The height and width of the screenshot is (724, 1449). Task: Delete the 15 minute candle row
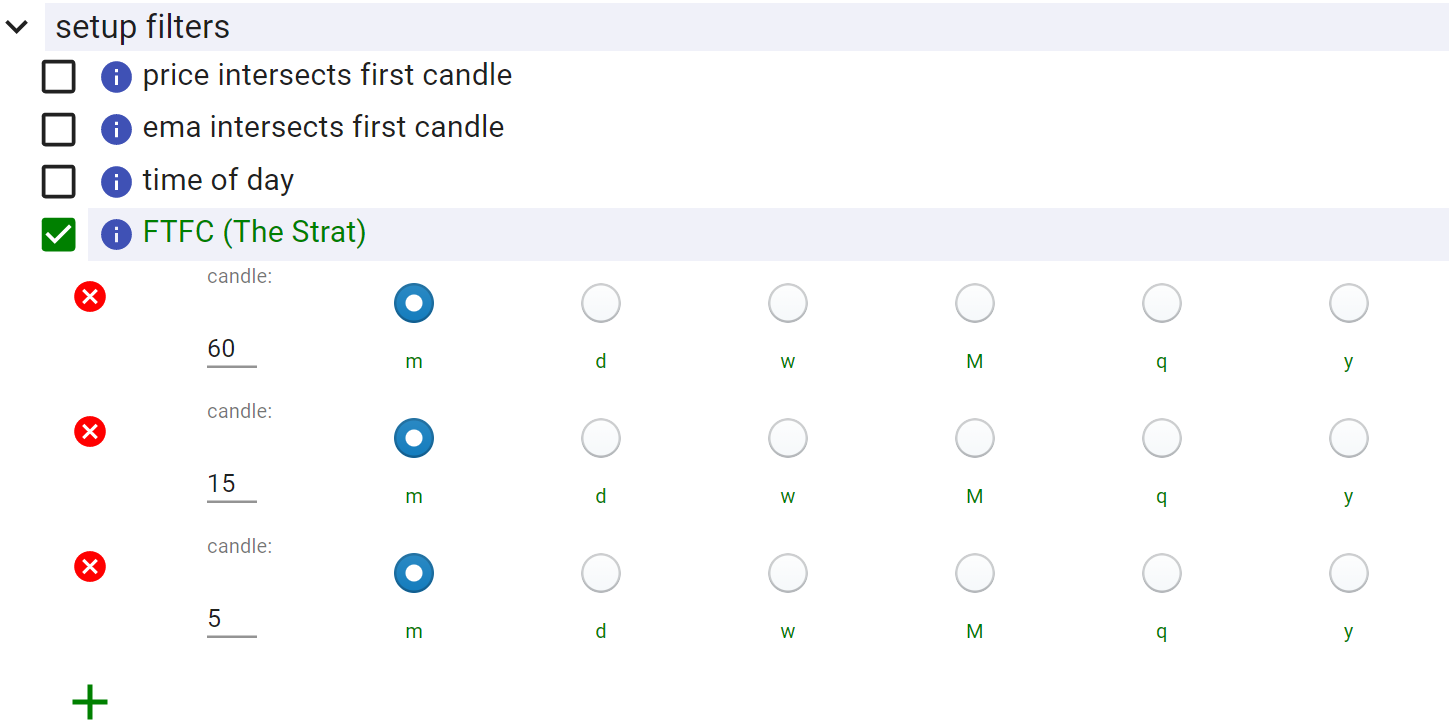pos(90,432)
